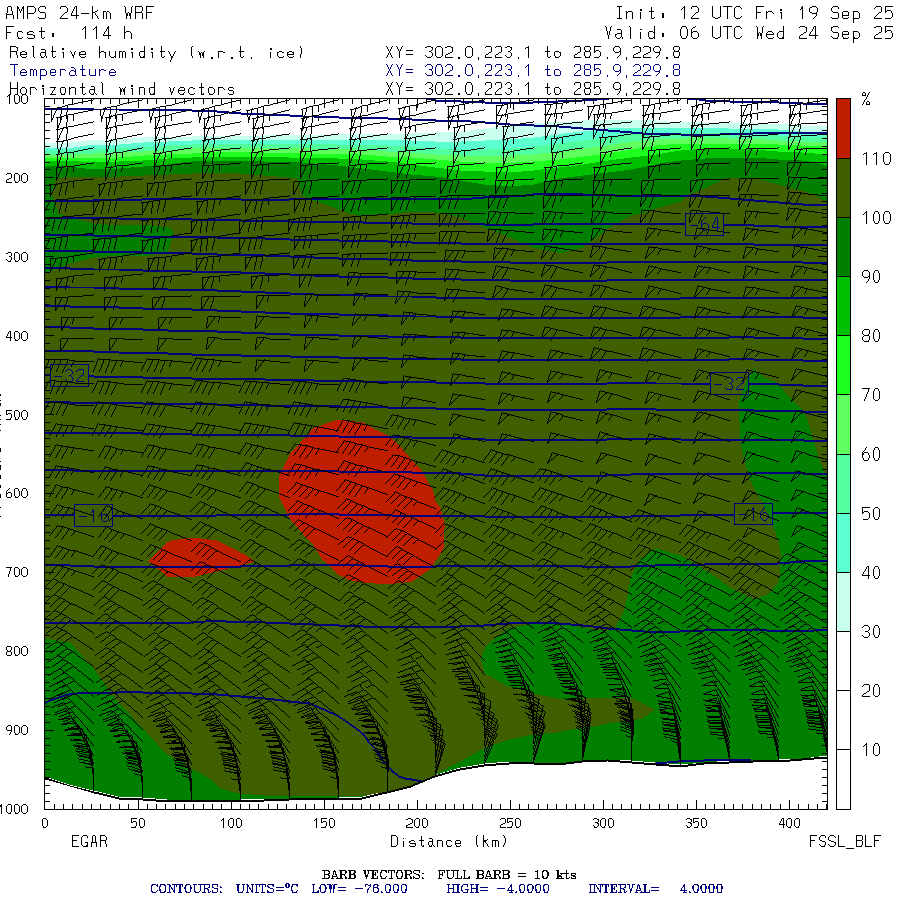Click the -64 temperature contour label
The height and width of the screenshot is (900, 900).
click(x=705, y=225)
